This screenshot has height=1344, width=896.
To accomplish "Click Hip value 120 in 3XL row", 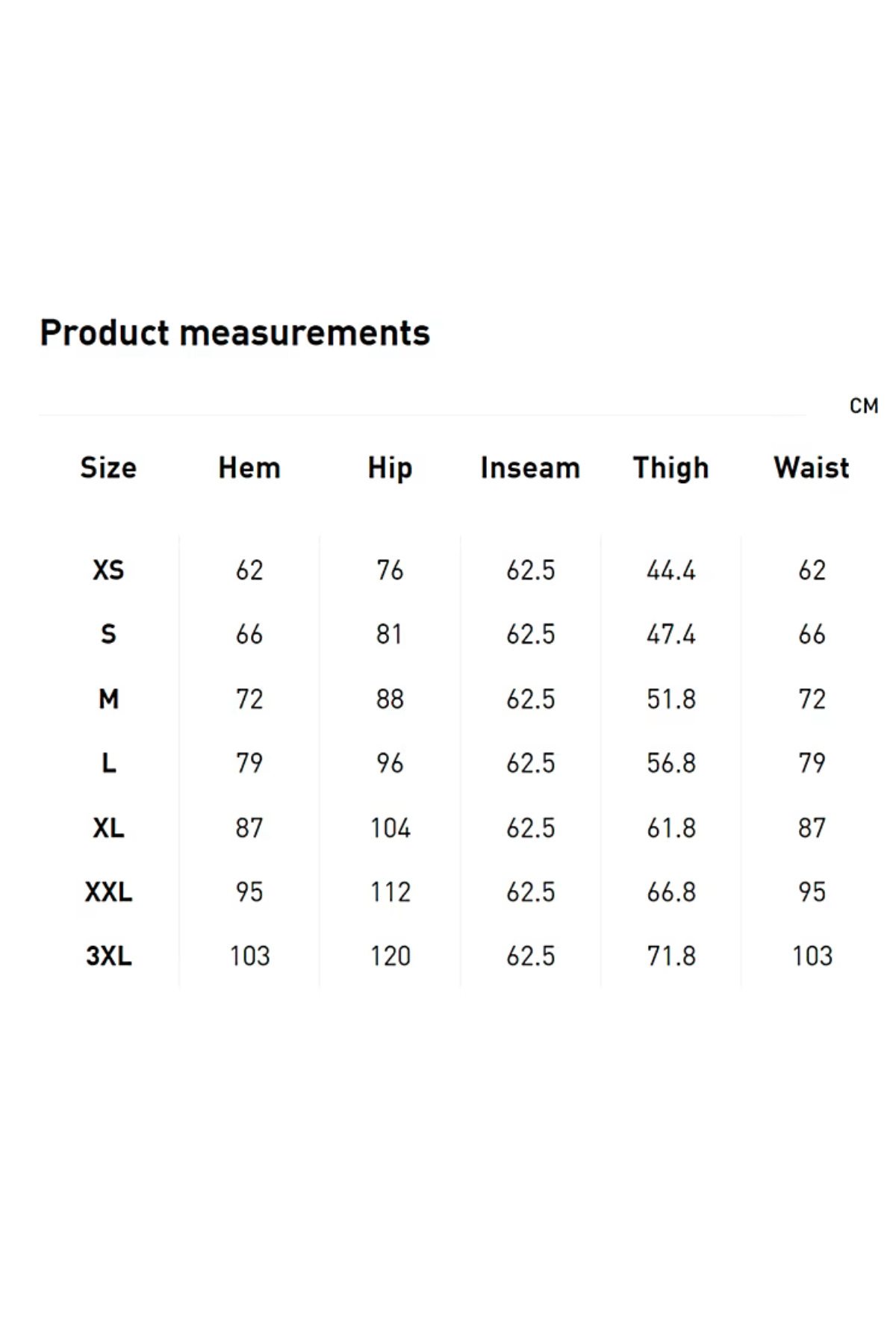I will [390, 956].
